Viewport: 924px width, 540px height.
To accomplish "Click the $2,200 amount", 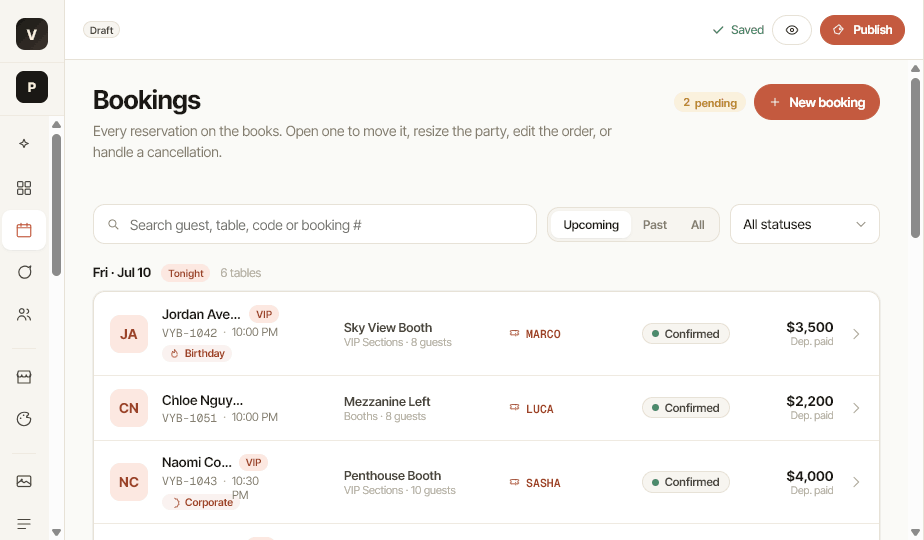I will click(810, 401).
